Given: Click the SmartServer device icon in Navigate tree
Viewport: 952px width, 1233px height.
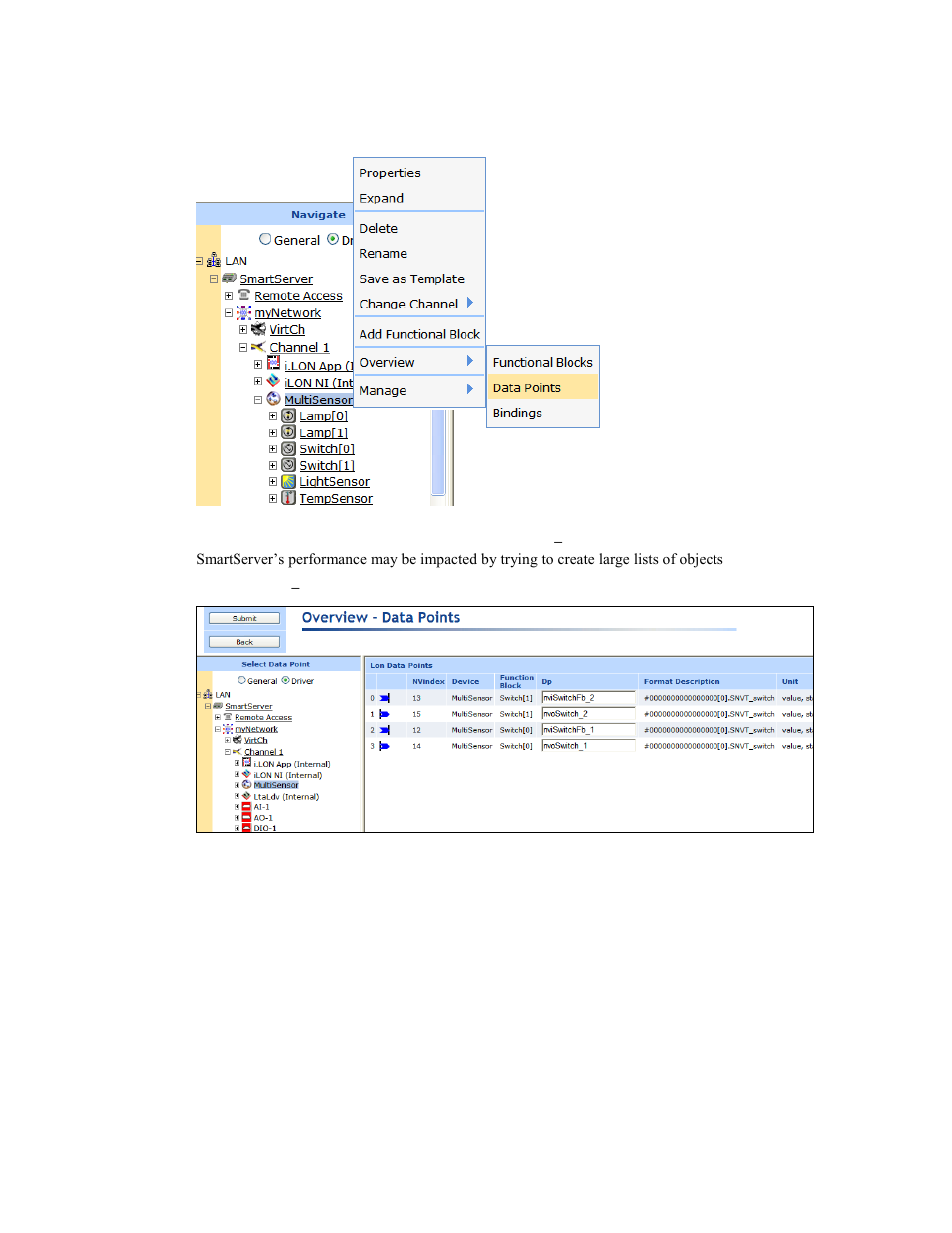Looking at the screenshot, I should [230, 279].
